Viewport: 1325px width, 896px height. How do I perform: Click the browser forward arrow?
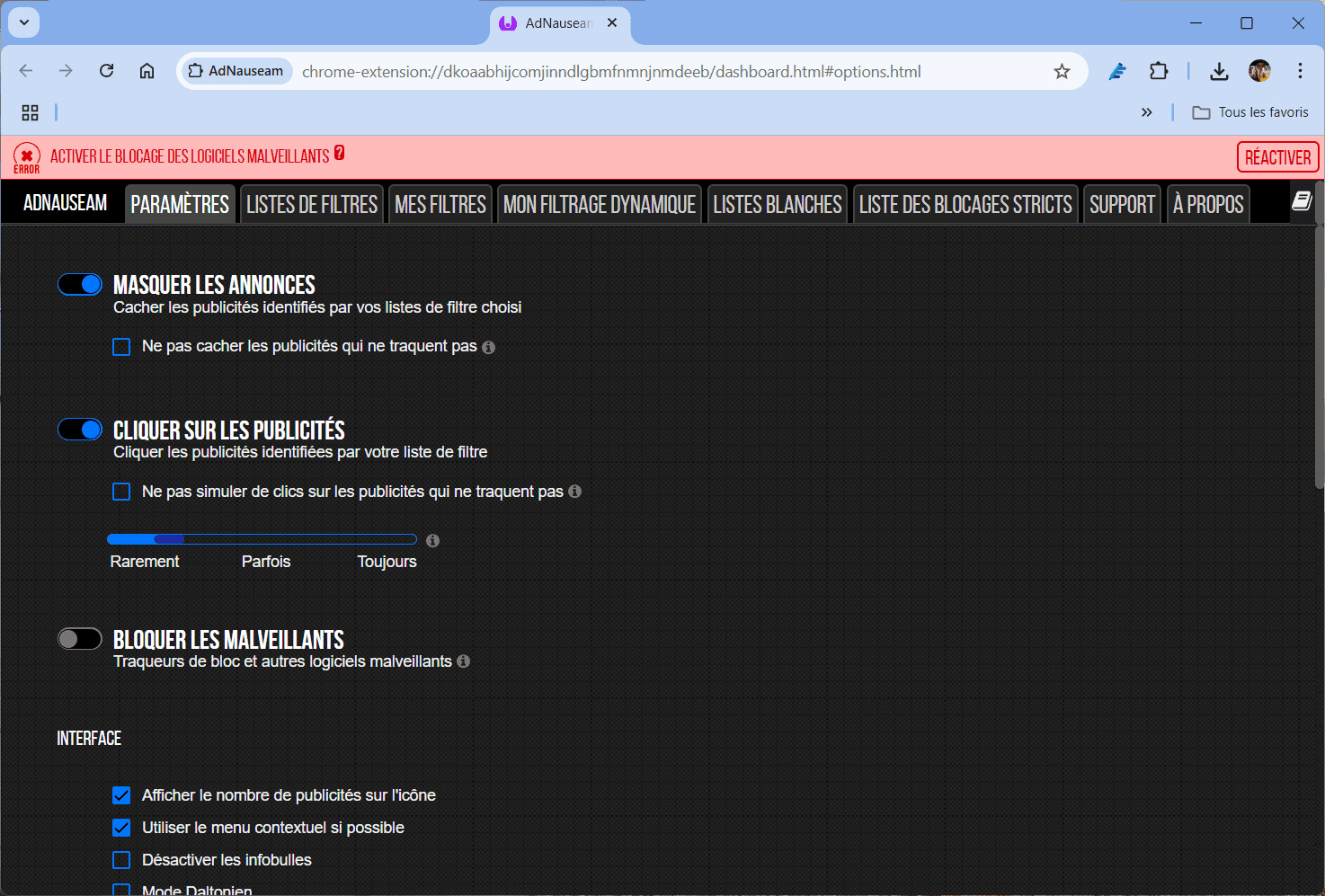[x=66, y=71]
